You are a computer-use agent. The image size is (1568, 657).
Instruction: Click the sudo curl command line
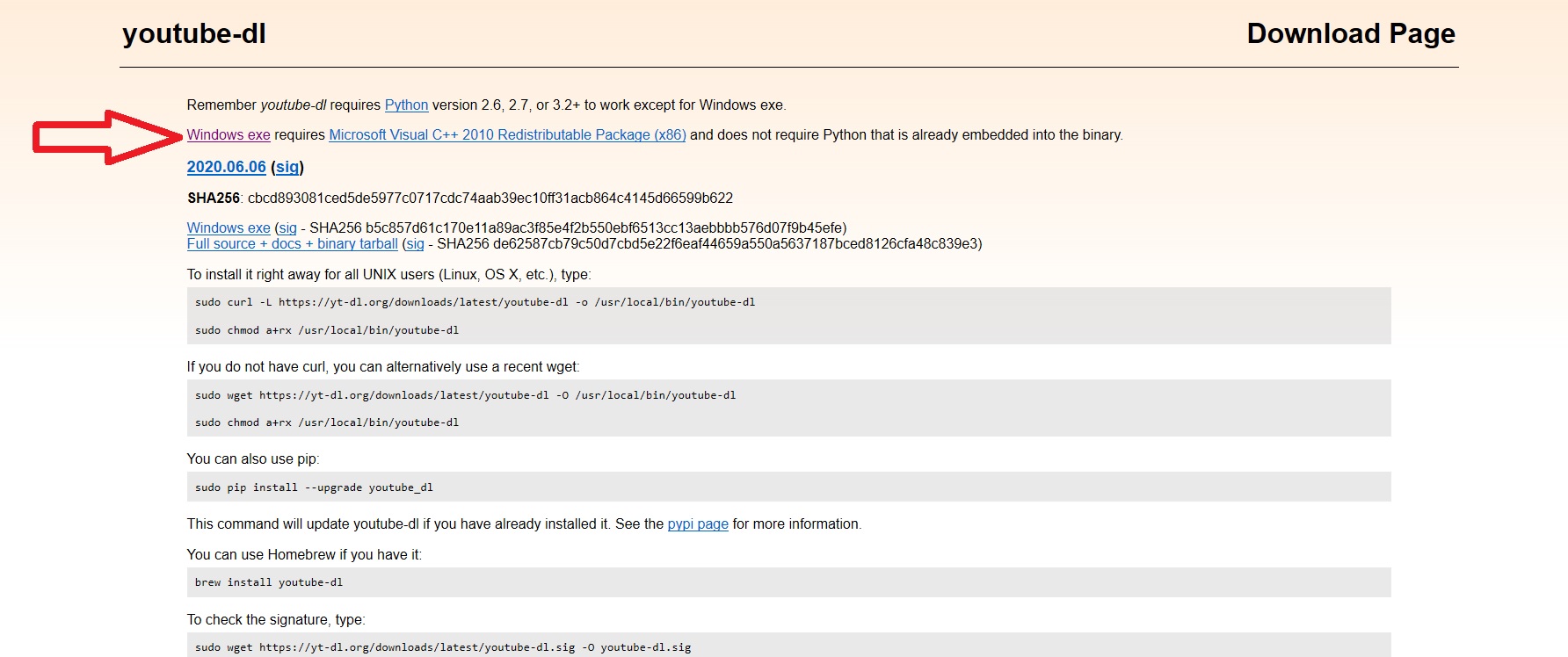point(475,302)
